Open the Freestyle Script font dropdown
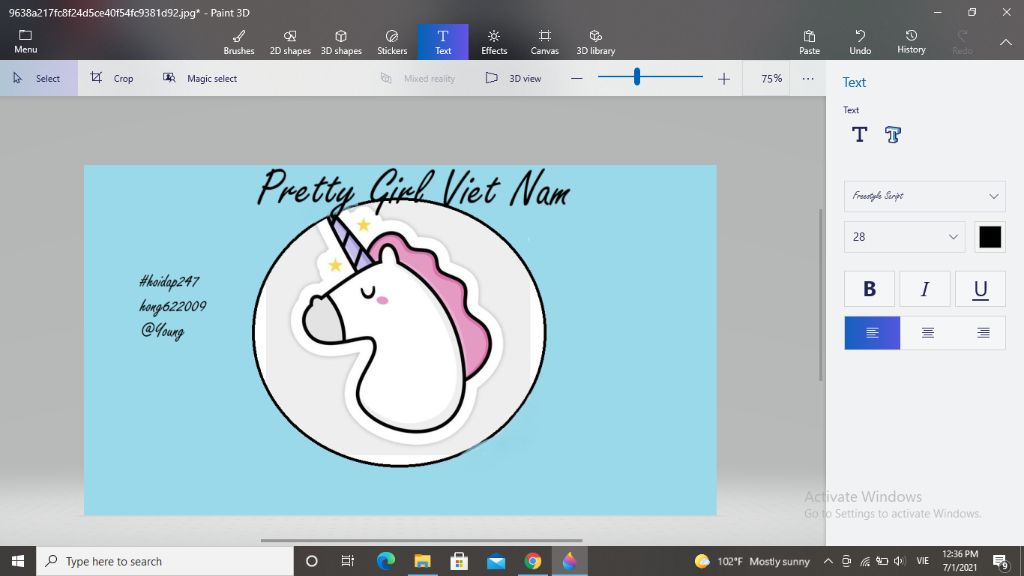This screenshot has width=1024, height=576. (925, 196)
